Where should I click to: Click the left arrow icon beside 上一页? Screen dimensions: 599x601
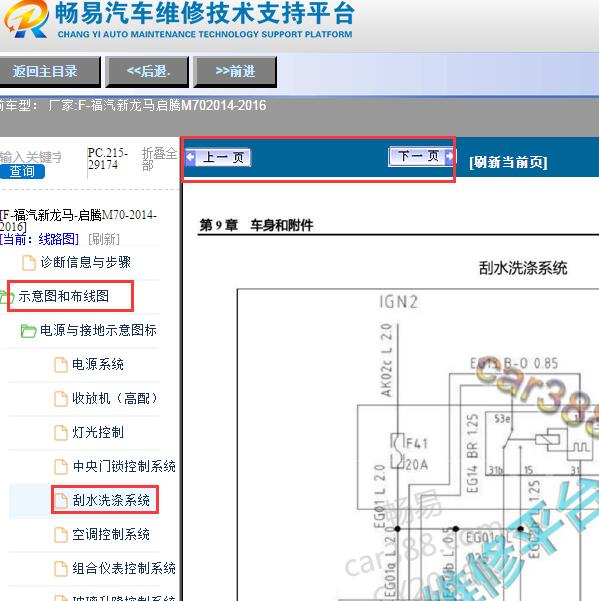click(x=190, y=157)
